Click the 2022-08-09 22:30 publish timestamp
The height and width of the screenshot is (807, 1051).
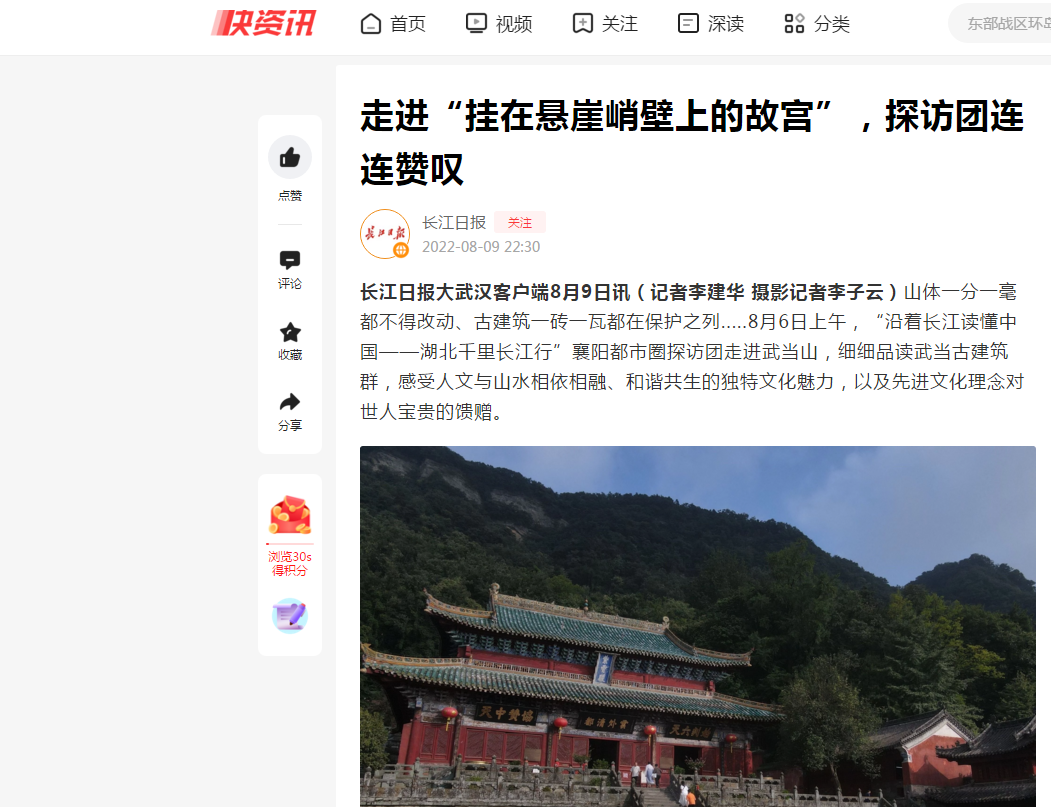point(481,247)
